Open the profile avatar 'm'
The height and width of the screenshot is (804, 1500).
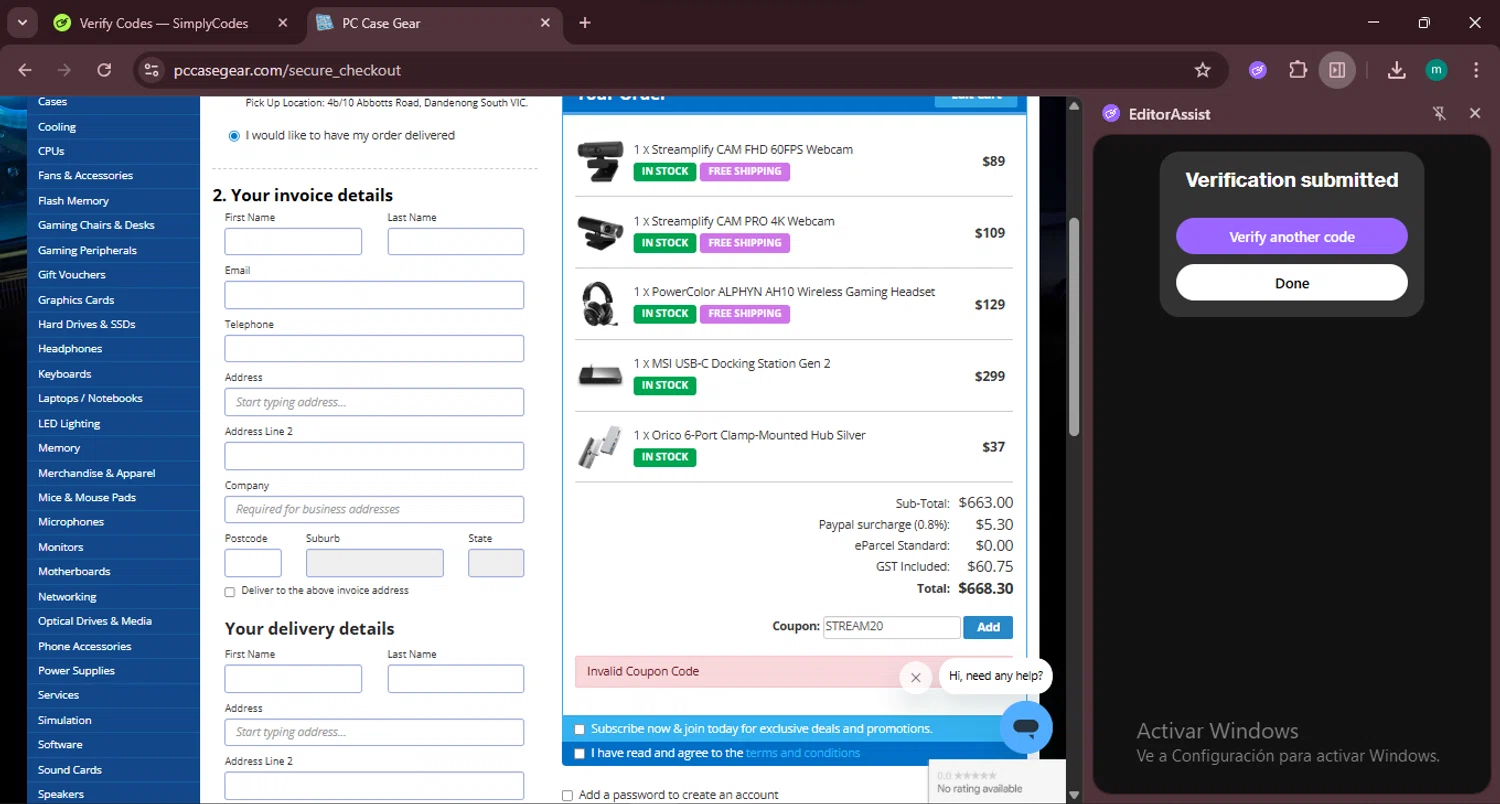pyautogui.click(x=1436, y=70)
